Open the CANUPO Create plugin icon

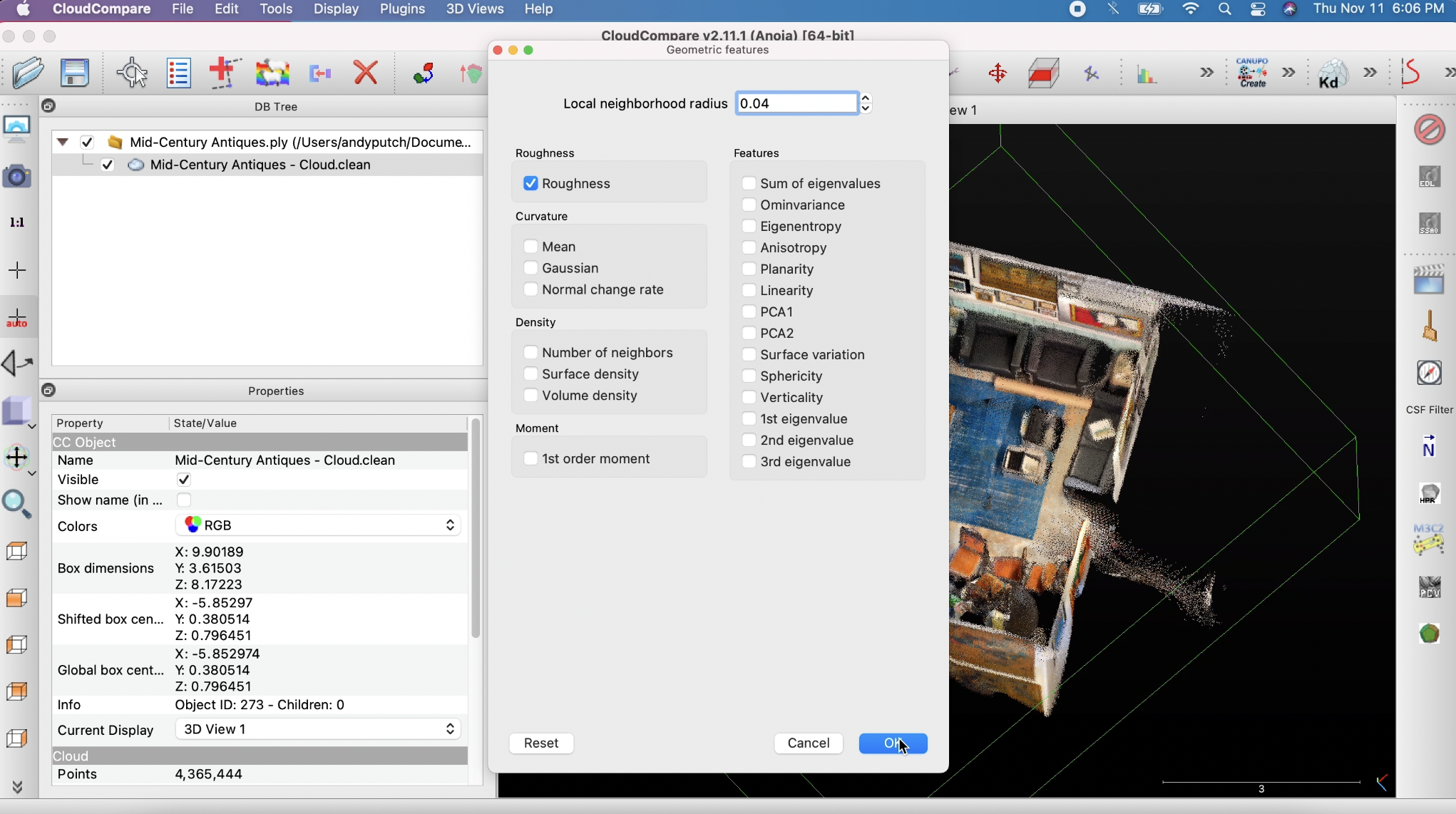point(1252,73)
